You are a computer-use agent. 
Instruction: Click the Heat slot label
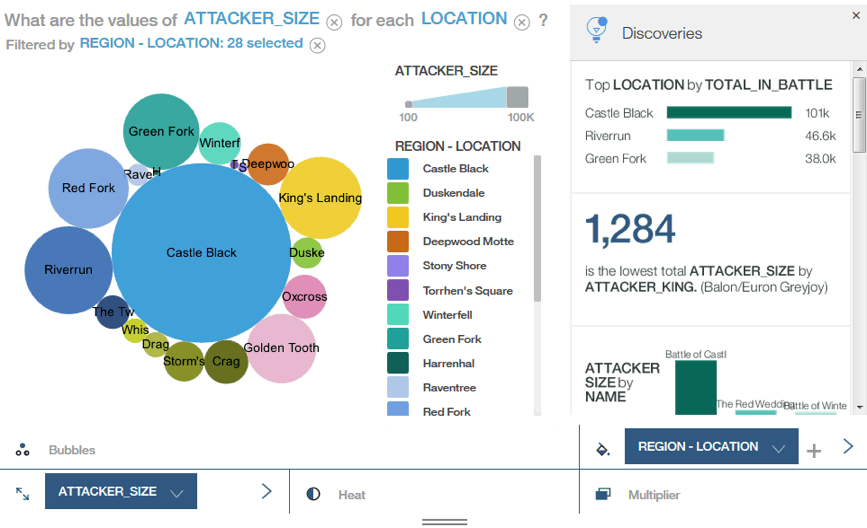(x=352, y=495)
